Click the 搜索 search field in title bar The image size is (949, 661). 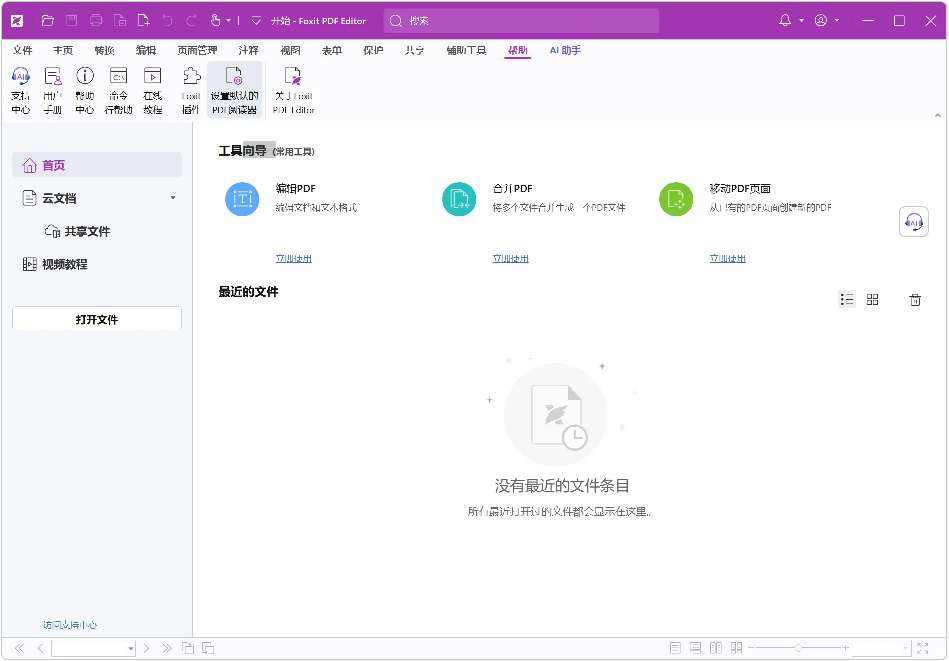[521, 21]
